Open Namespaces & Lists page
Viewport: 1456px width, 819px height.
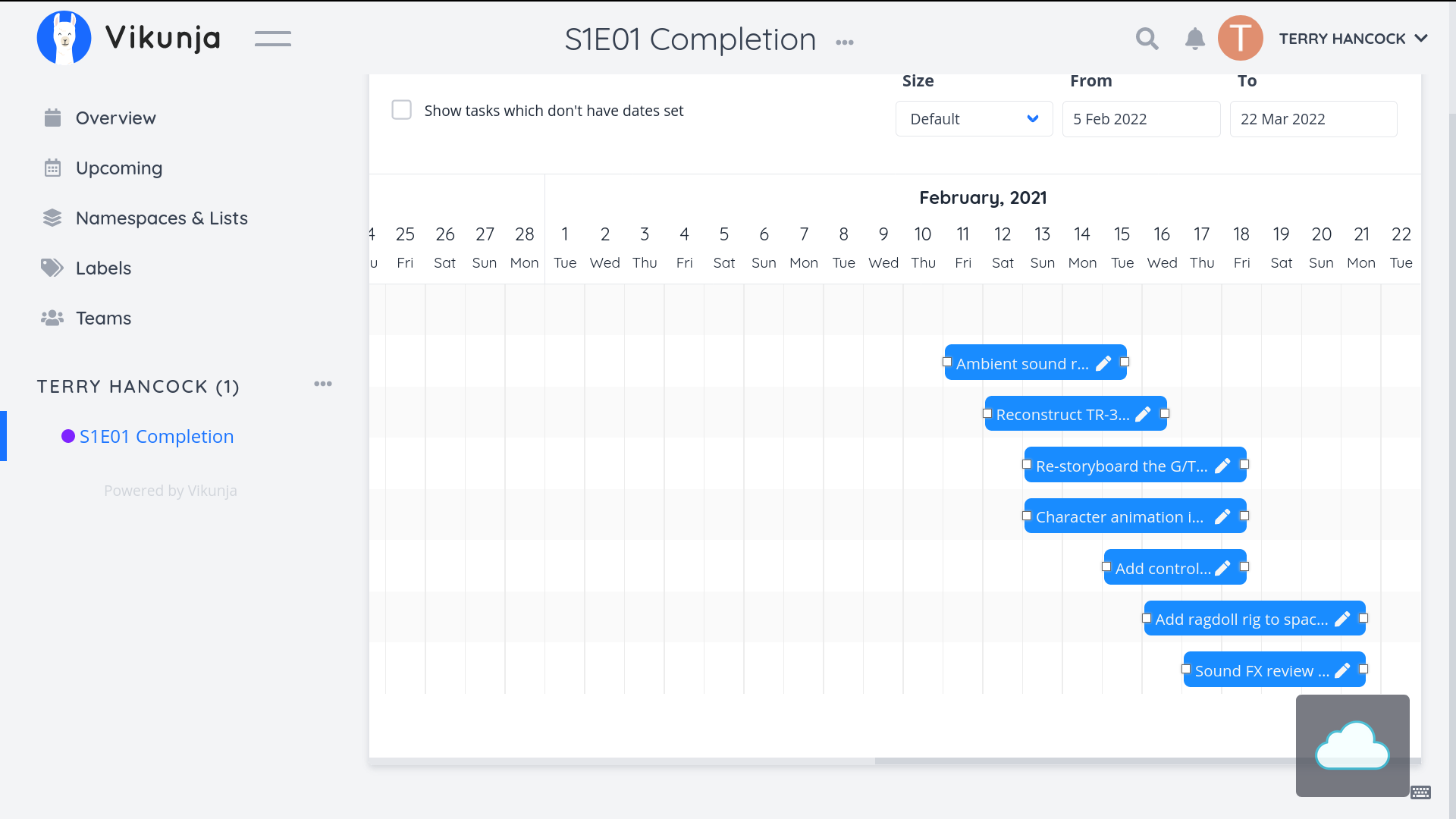tap(162, 218)
